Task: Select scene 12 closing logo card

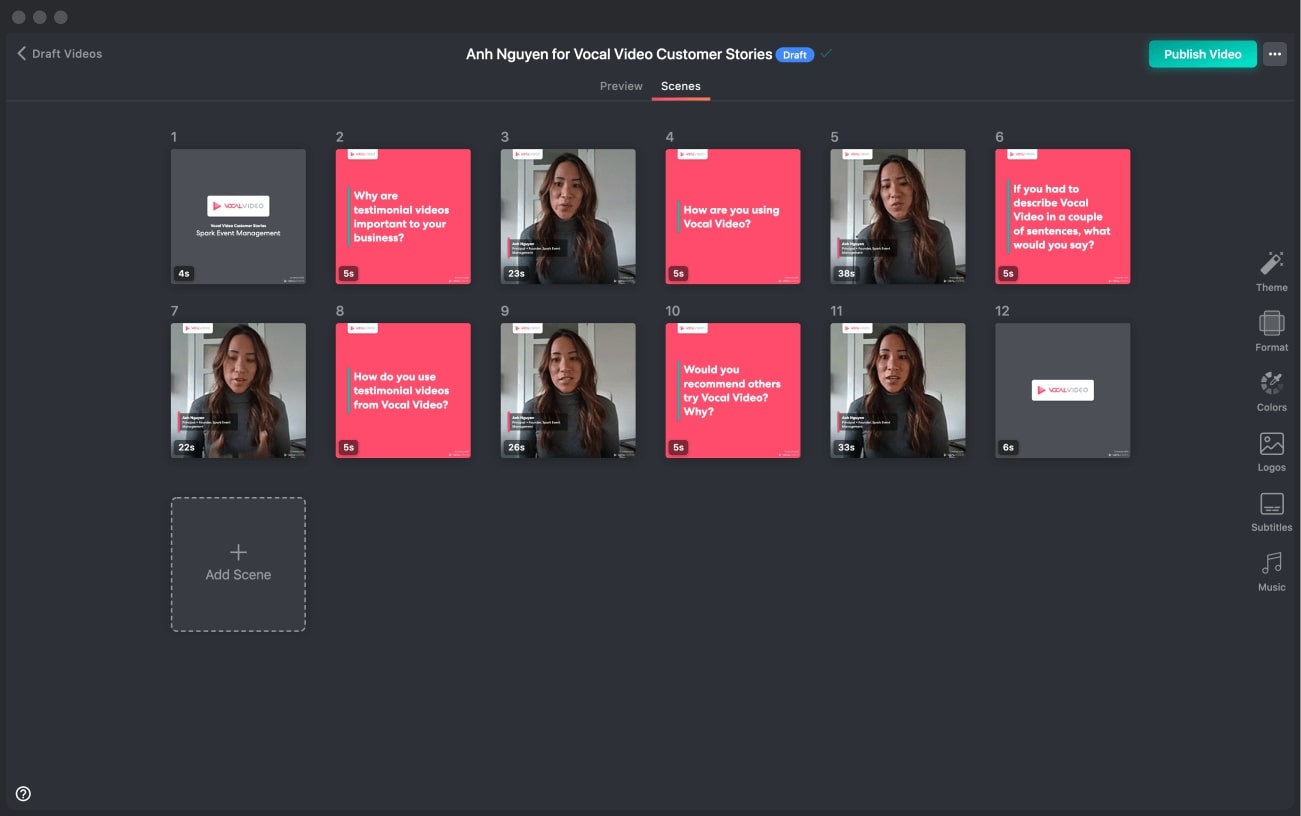Action: click(1063, 391)
